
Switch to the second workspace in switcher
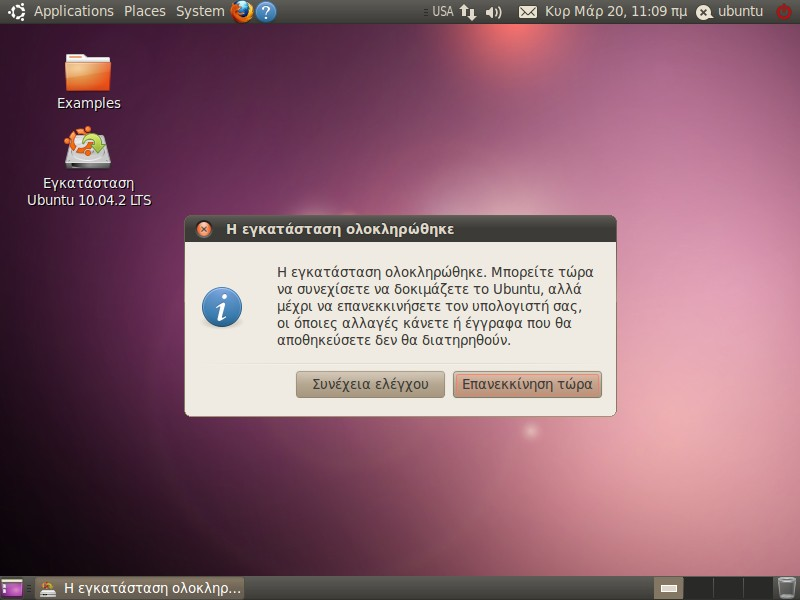[698, 588]
